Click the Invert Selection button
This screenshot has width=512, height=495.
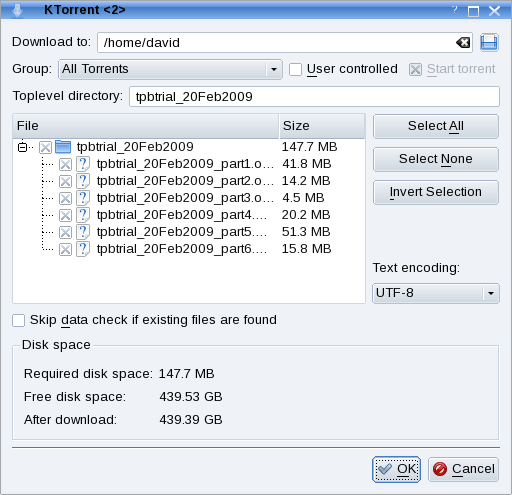436,192
